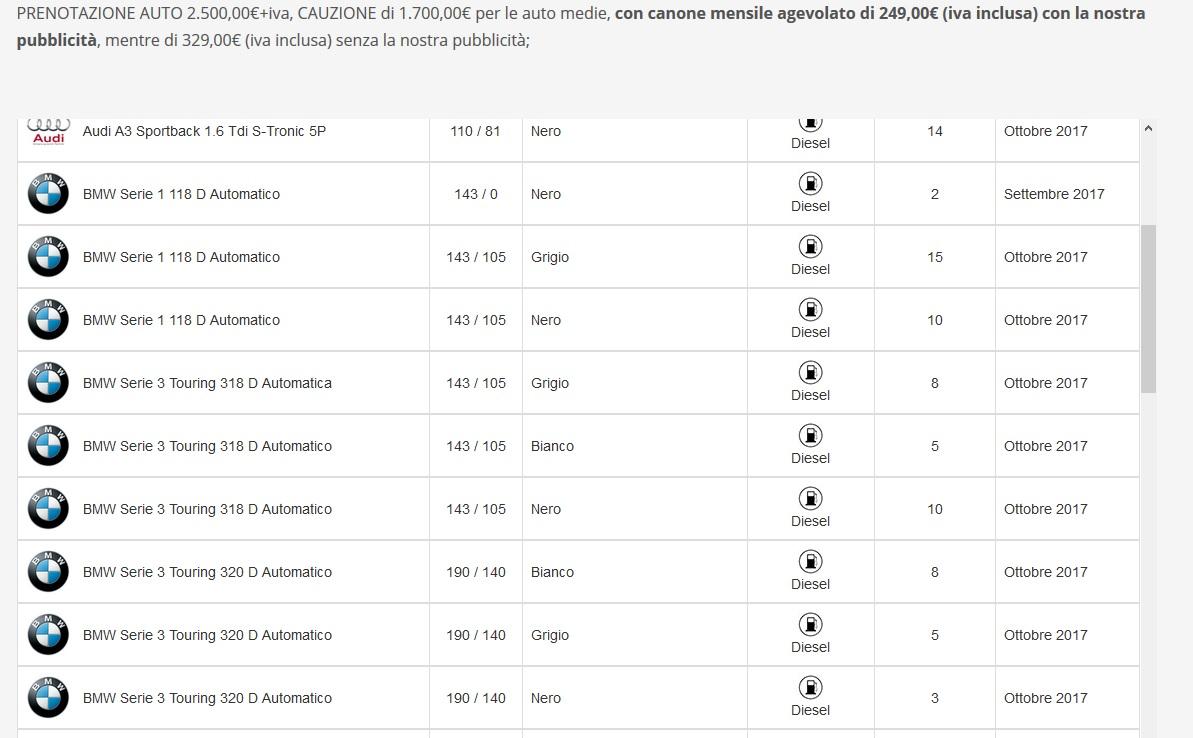Click BMW logo for 318 D Touring Bianco
This screenshot has height=738, width=1193.
coord(48,446)
